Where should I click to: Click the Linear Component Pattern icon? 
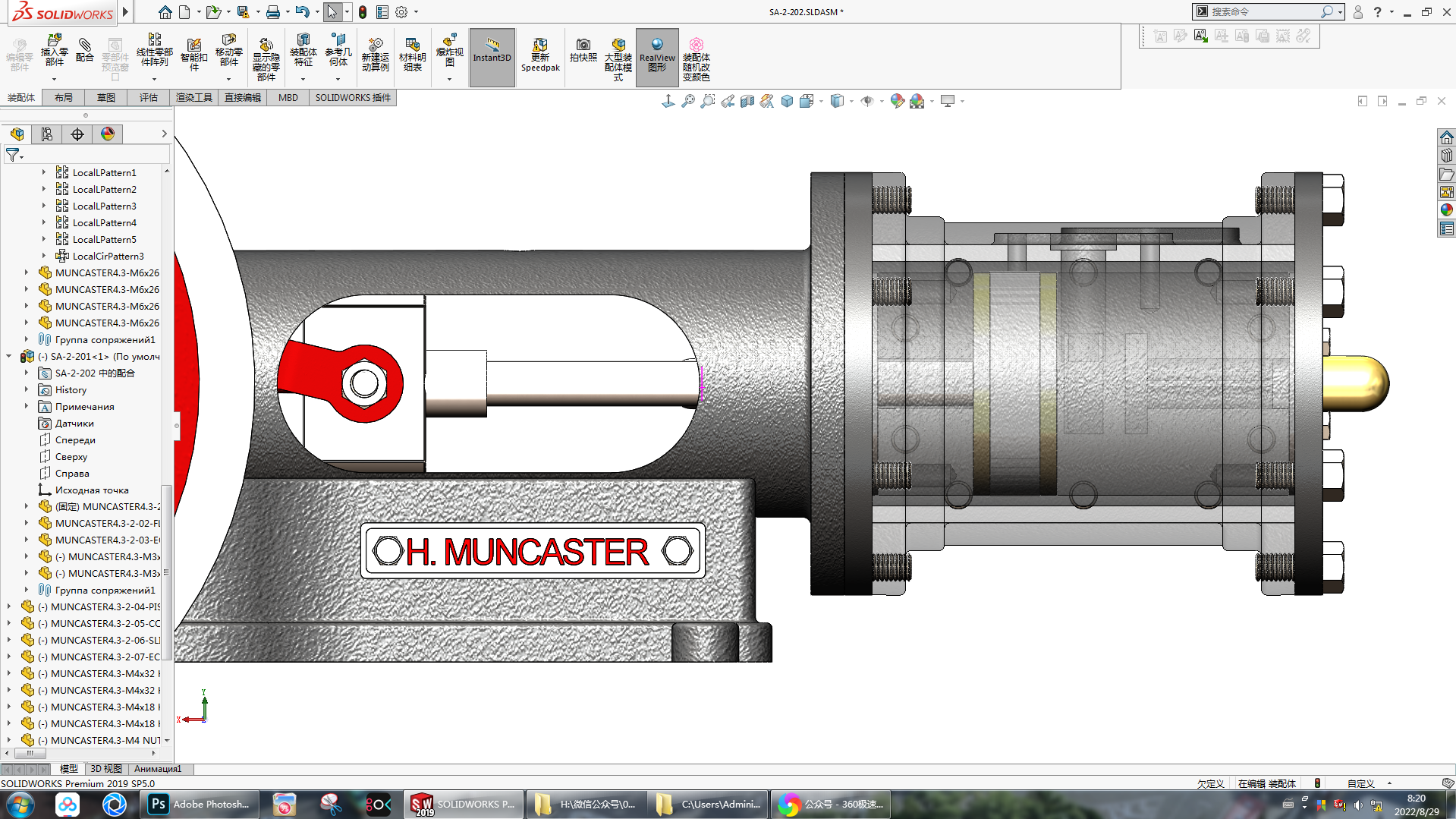tap(154, 51)
